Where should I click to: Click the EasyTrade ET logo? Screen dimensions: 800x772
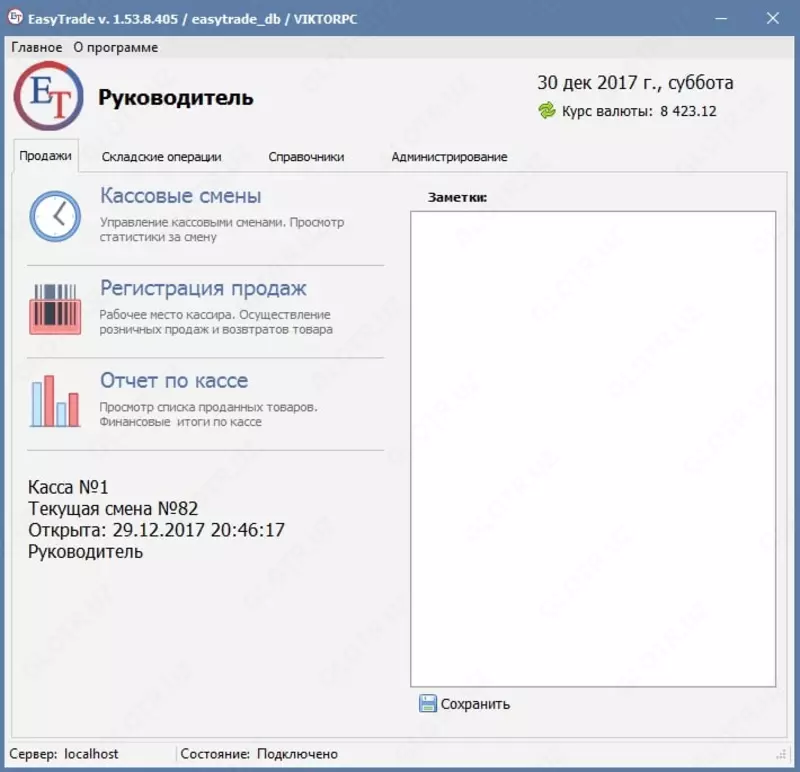[47, 97]
